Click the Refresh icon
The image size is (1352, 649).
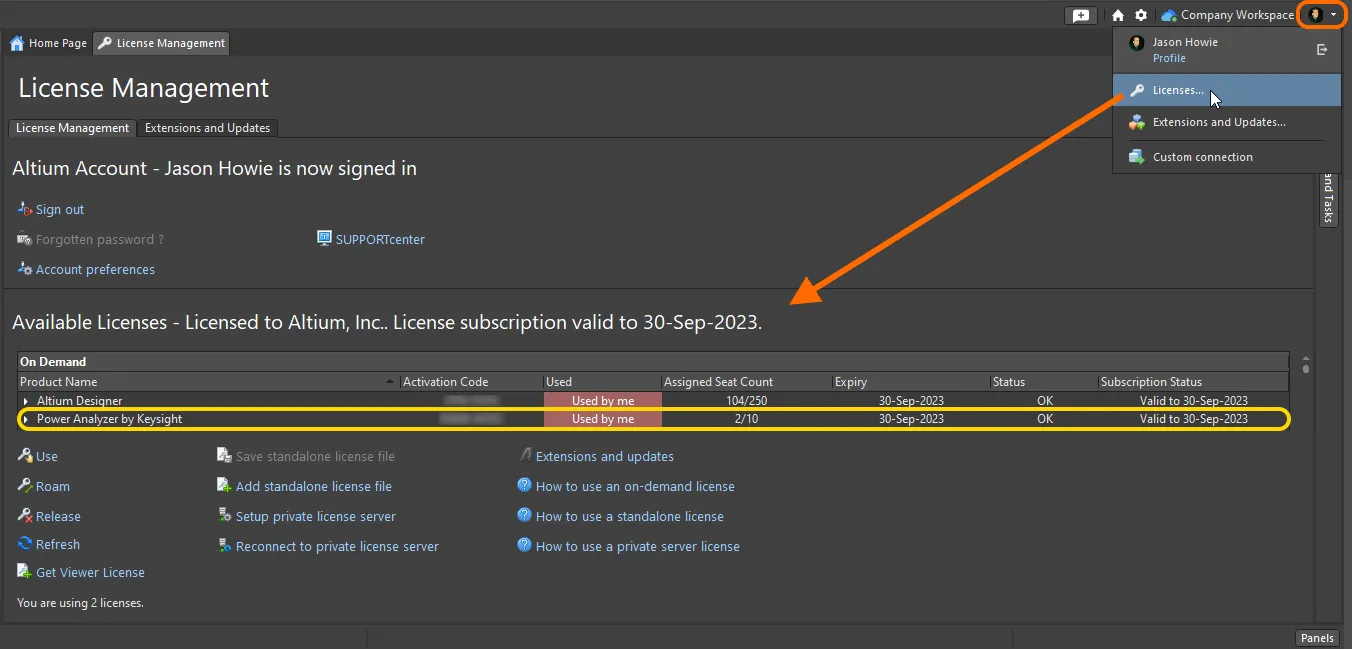pyautogui.click(x=25, y=544)
